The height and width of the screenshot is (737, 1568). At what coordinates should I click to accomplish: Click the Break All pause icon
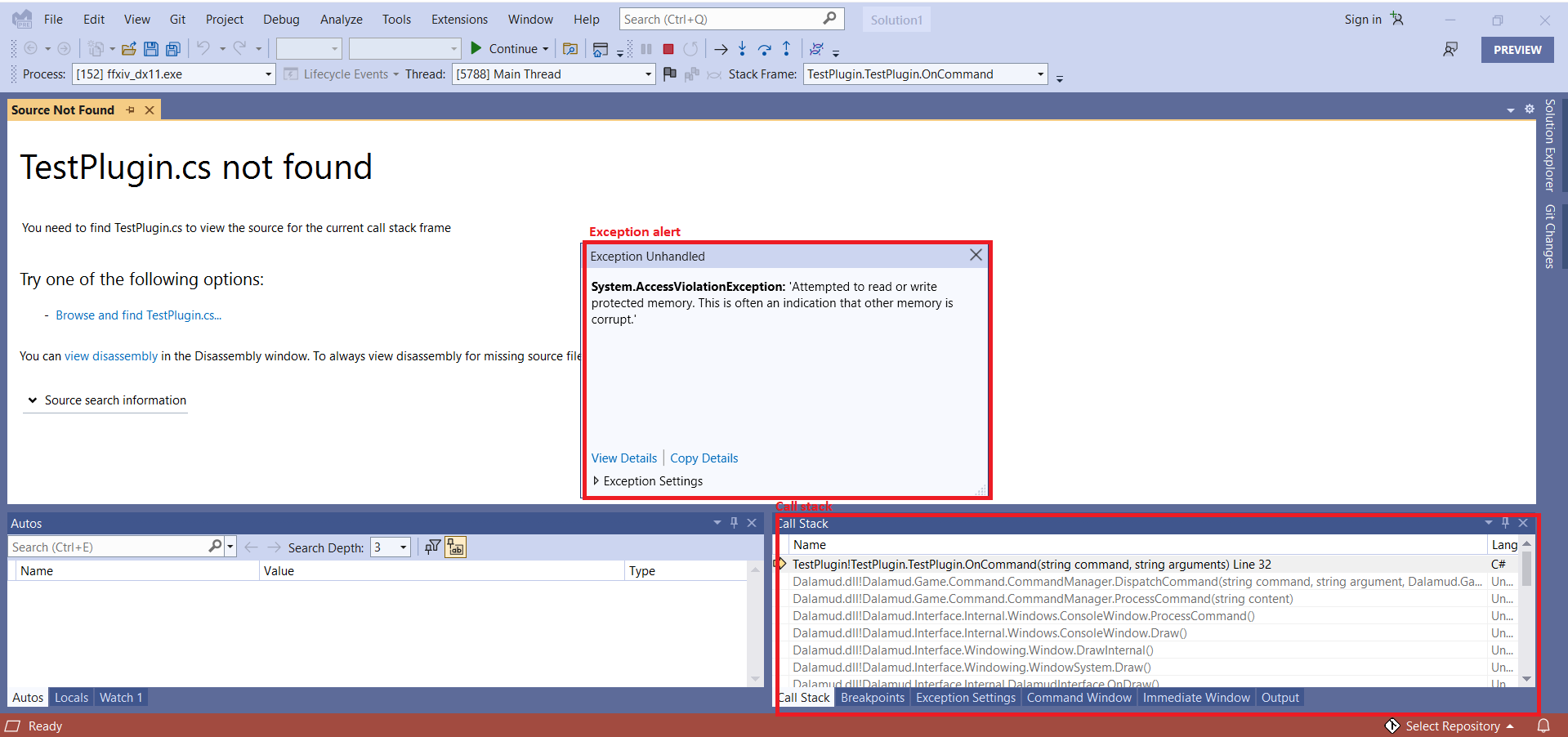[646, 49]
